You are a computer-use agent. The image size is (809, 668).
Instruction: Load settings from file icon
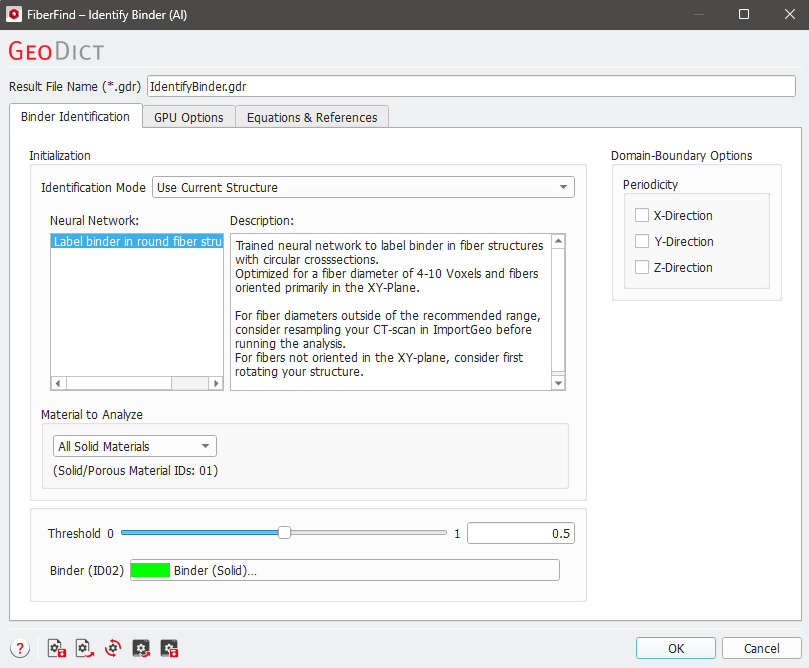click(85, 648)
